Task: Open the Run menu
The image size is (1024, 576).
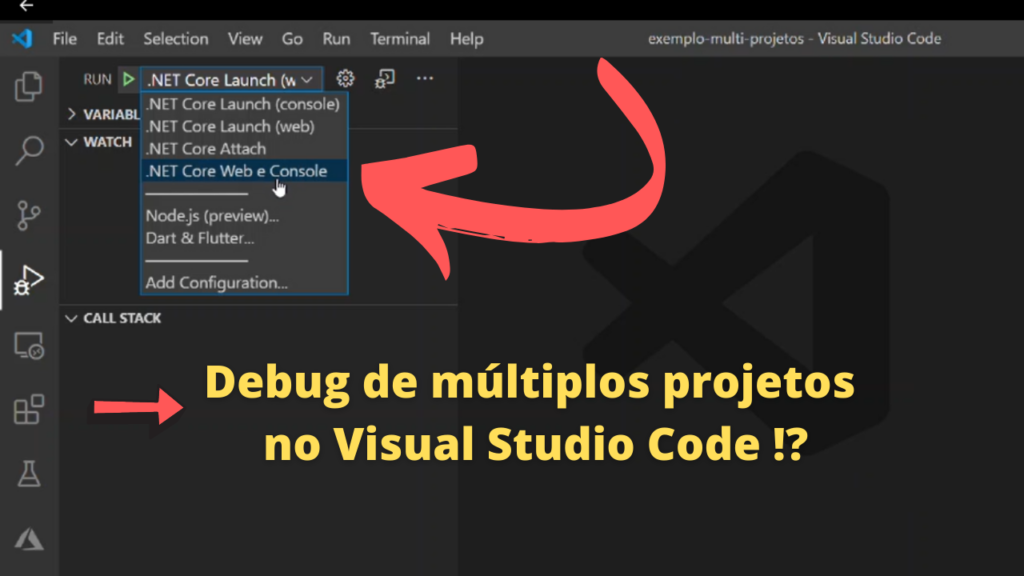Action: point(335,39)
